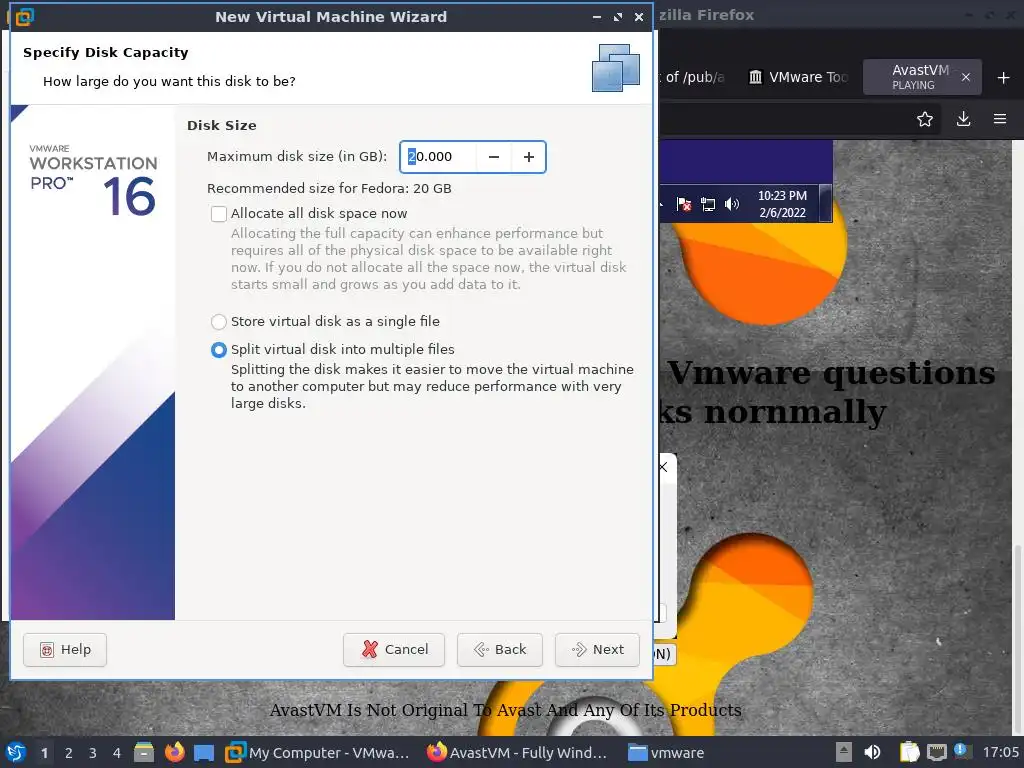The width and height of the screenshot is (1024, 768).
Task: Launch Firefox from taskbar quick launcher
Action: point(174,752)
